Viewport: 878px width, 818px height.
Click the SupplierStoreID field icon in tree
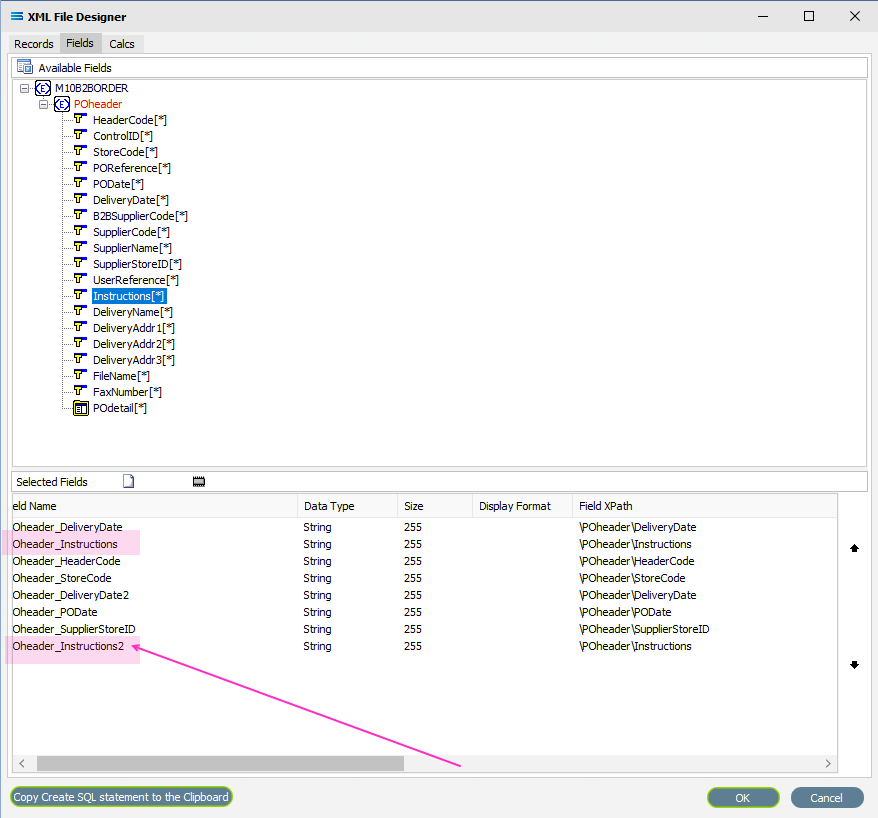point(80,263)
